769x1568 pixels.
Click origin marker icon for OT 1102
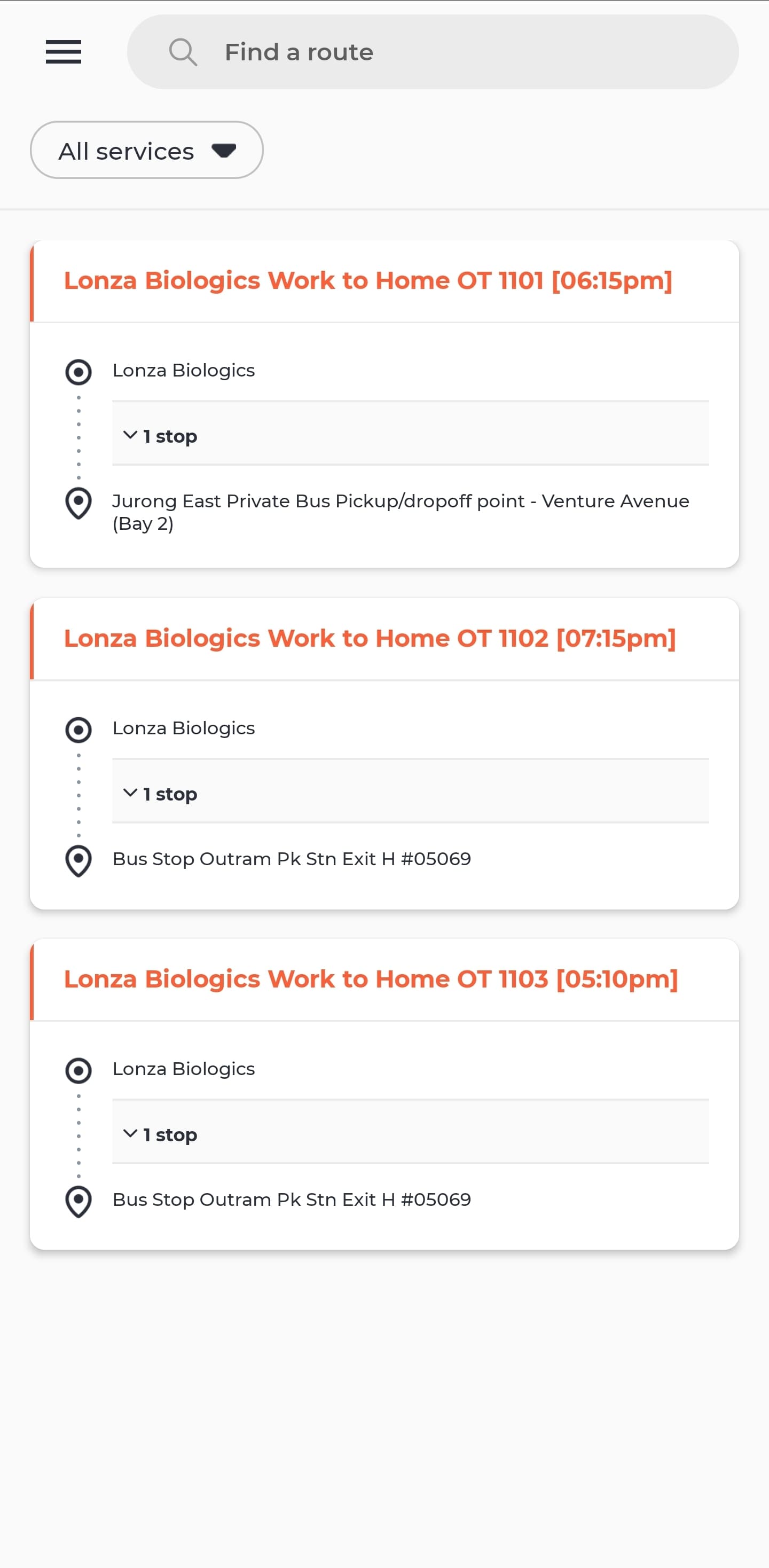pyautogui.click(x=79, y=730)
